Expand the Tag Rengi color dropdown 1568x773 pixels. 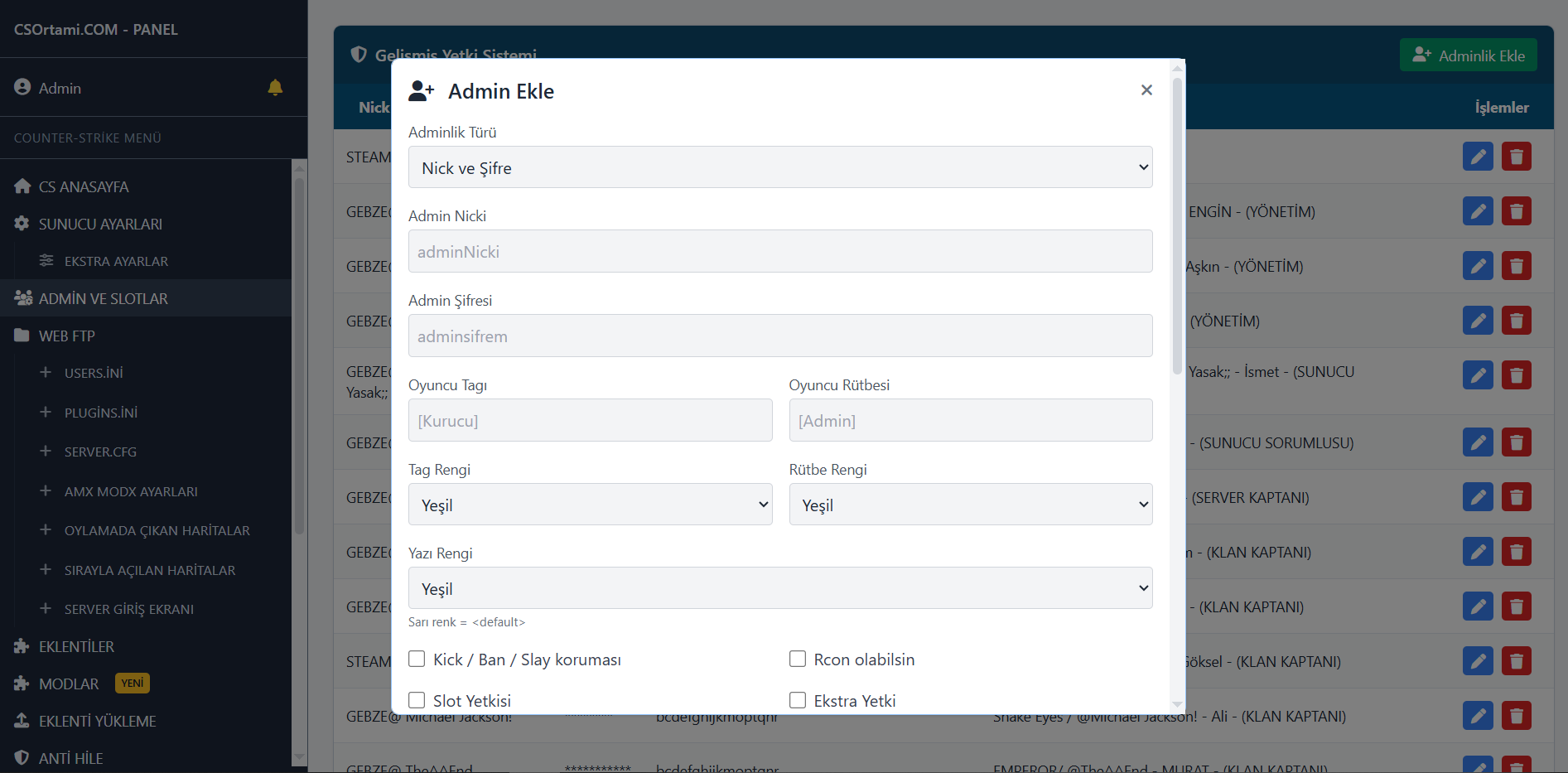pos(590,505)
